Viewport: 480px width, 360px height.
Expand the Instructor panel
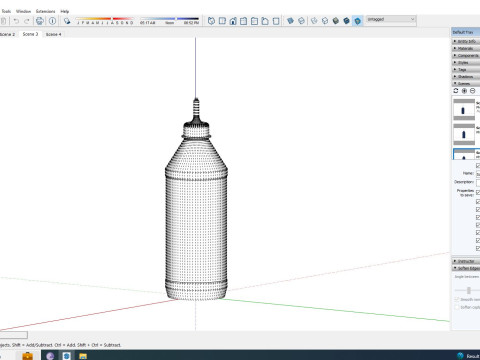point(466,261)
